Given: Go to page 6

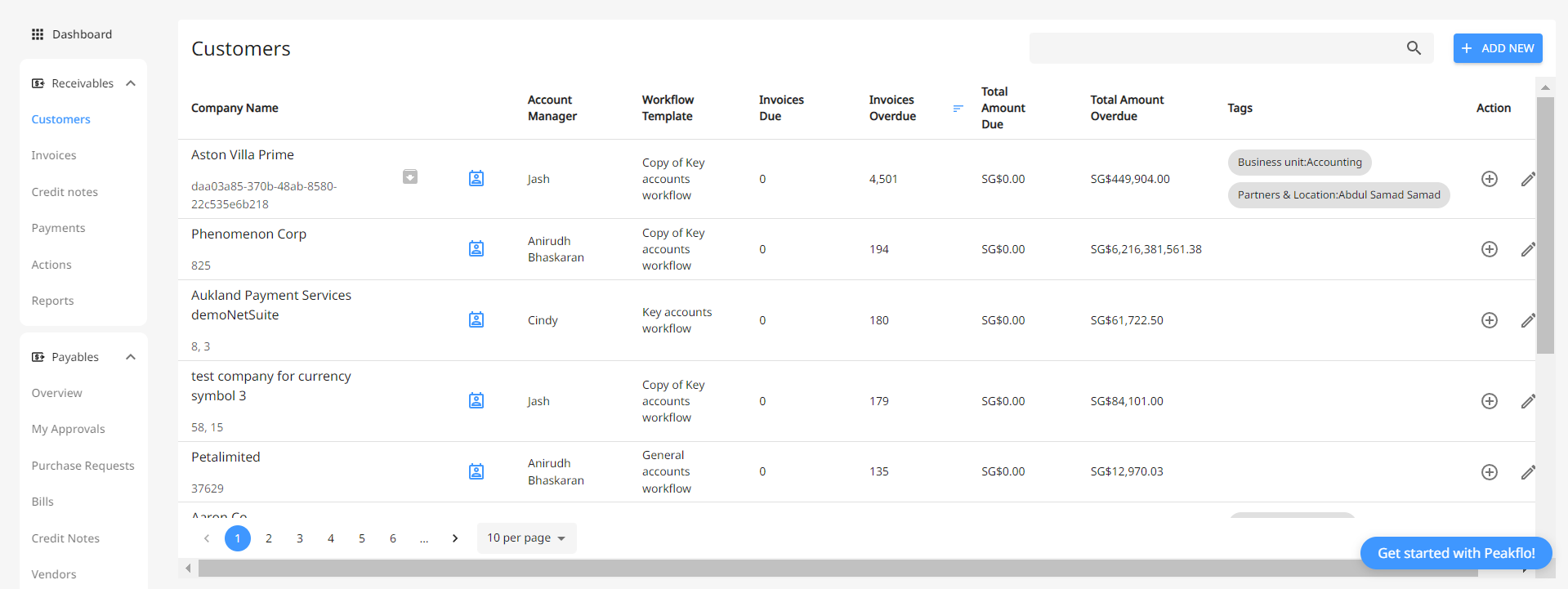Looking at the screenshot, I should pyautogui.click(x=393, y=538).
